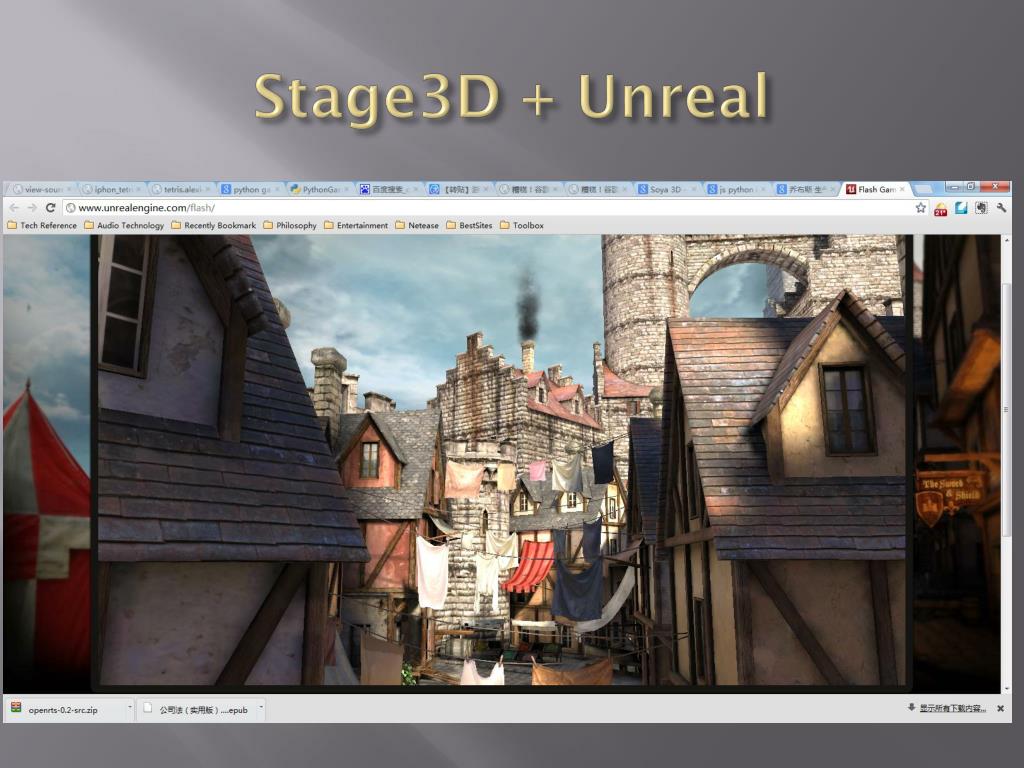1024x768 pixels.
Task: Open the Recently Bookmark folder
Action: pos(214,225)
